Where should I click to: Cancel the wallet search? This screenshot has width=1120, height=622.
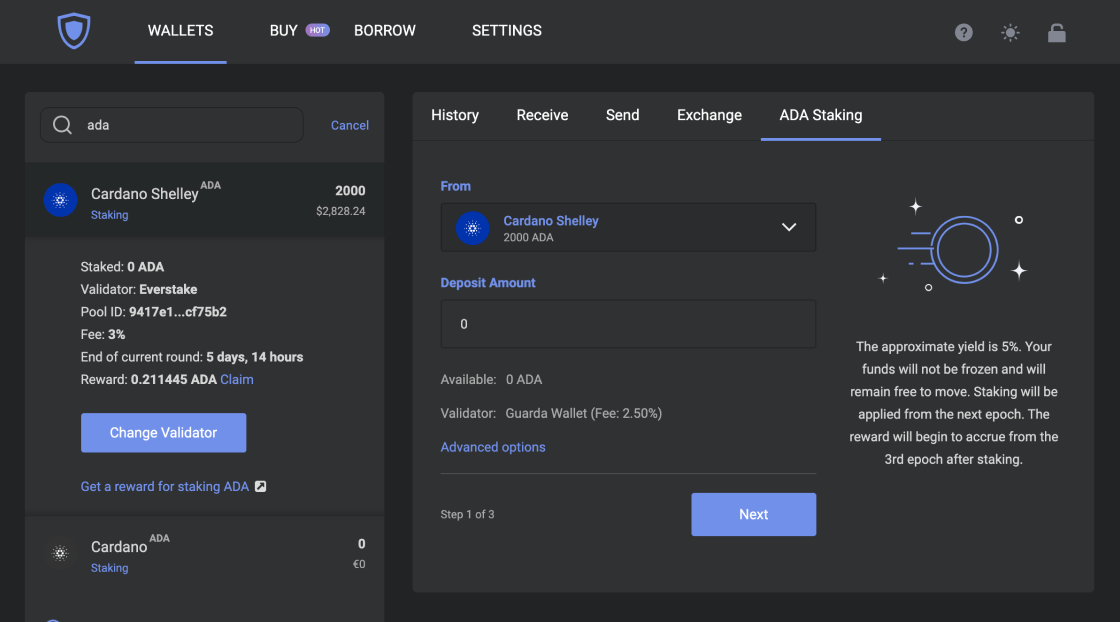pyautogui.click(x=350, y=125)
